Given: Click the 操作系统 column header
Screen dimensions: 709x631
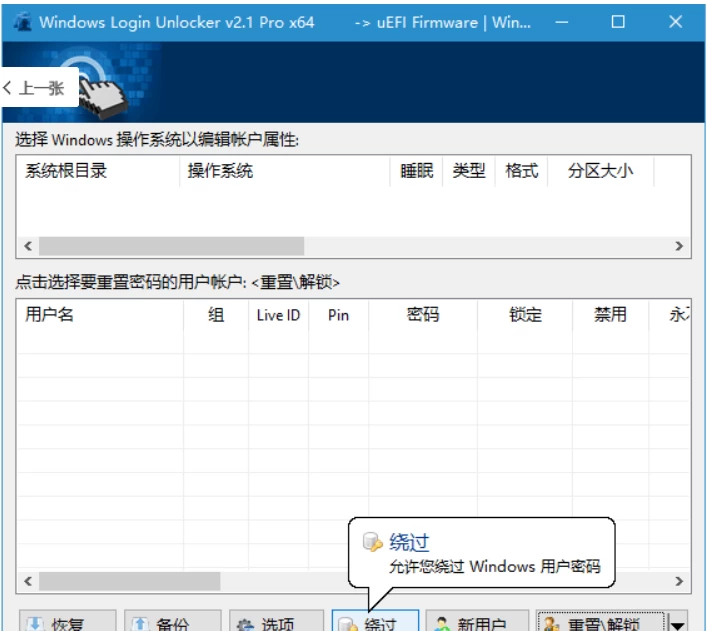Looking at the screenshot, I should pyautogui.click(x=284, y=171).
